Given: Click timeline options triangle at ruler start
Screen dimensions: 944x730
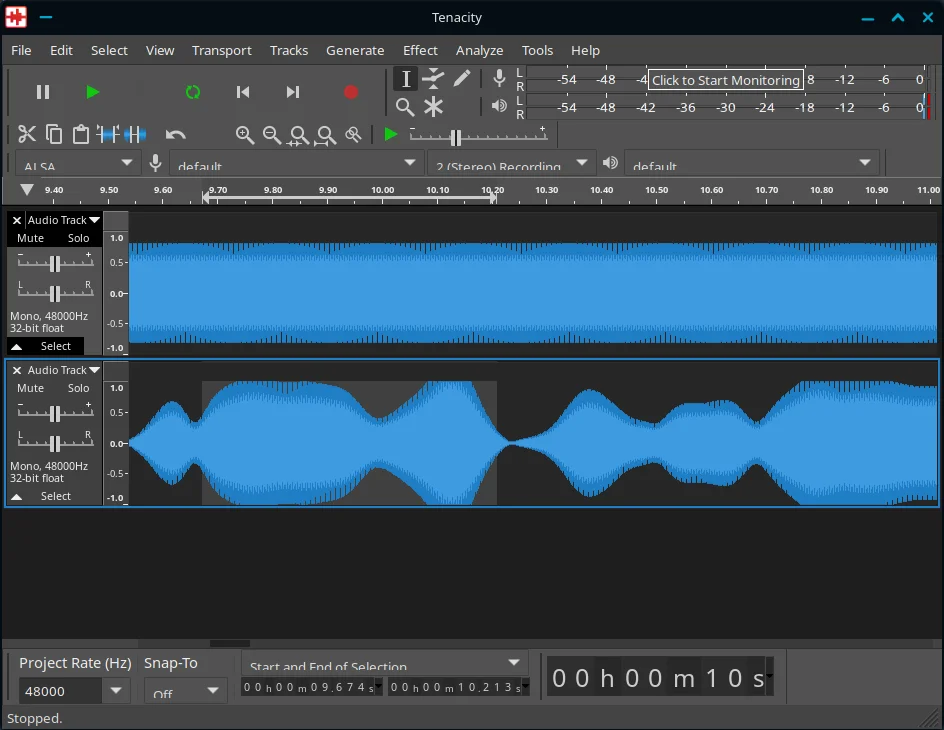Looking at the screenshot, I should coord(26,190).
